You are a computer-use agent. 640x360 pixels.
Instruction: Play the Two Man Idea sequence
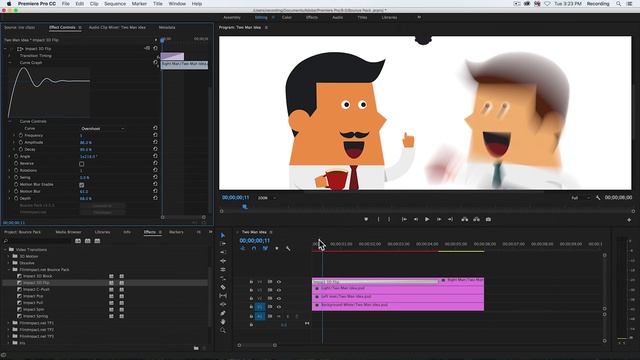(427, 219)
